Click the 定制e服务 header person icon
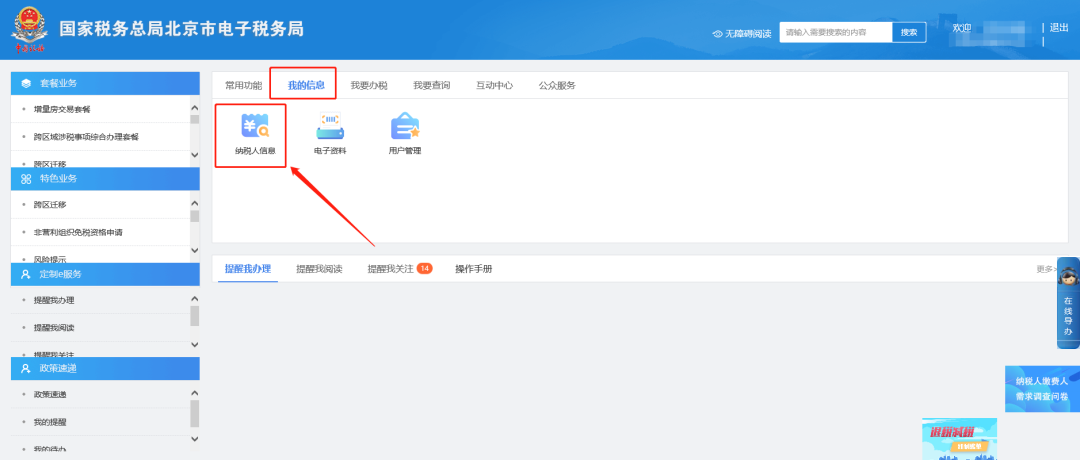 [26, 274]
